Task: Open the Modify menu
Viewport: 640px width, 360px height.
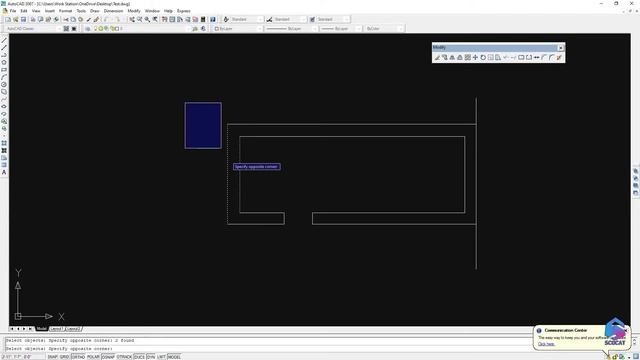Action: (134, 11)
